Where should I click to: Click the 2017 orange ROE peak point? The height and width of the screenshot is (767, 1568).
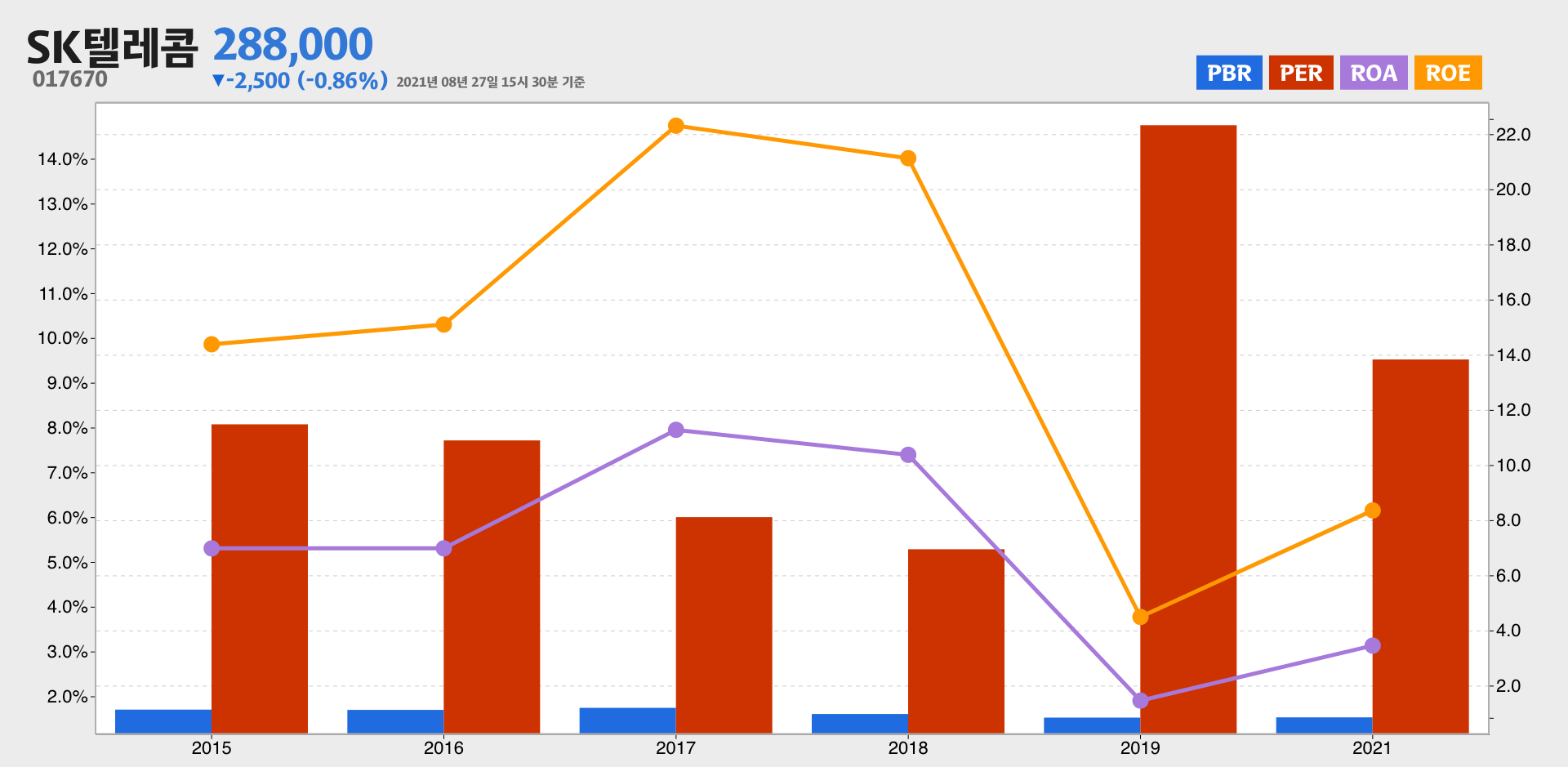pyautogui.click(x=676, y=126)
